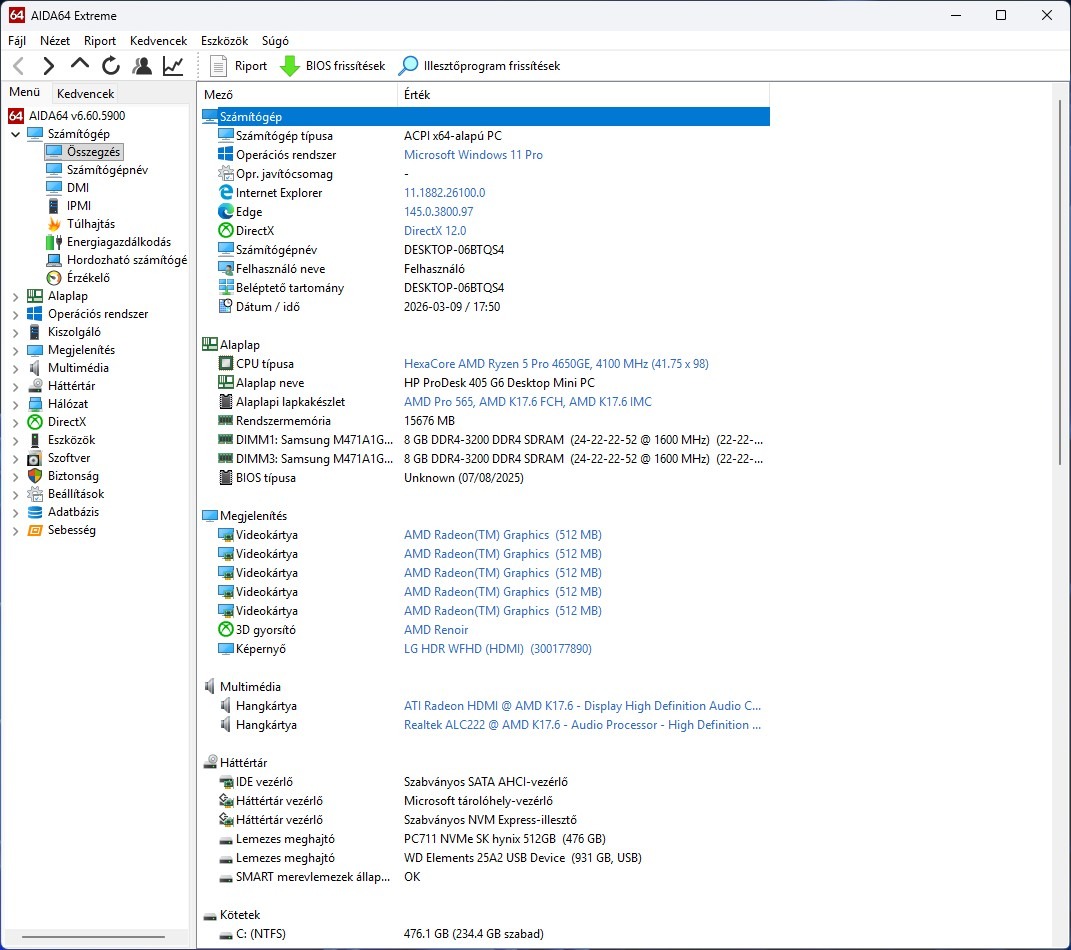
Task: Select the Energiagazdálkodás battery icon
Action: 54,242
